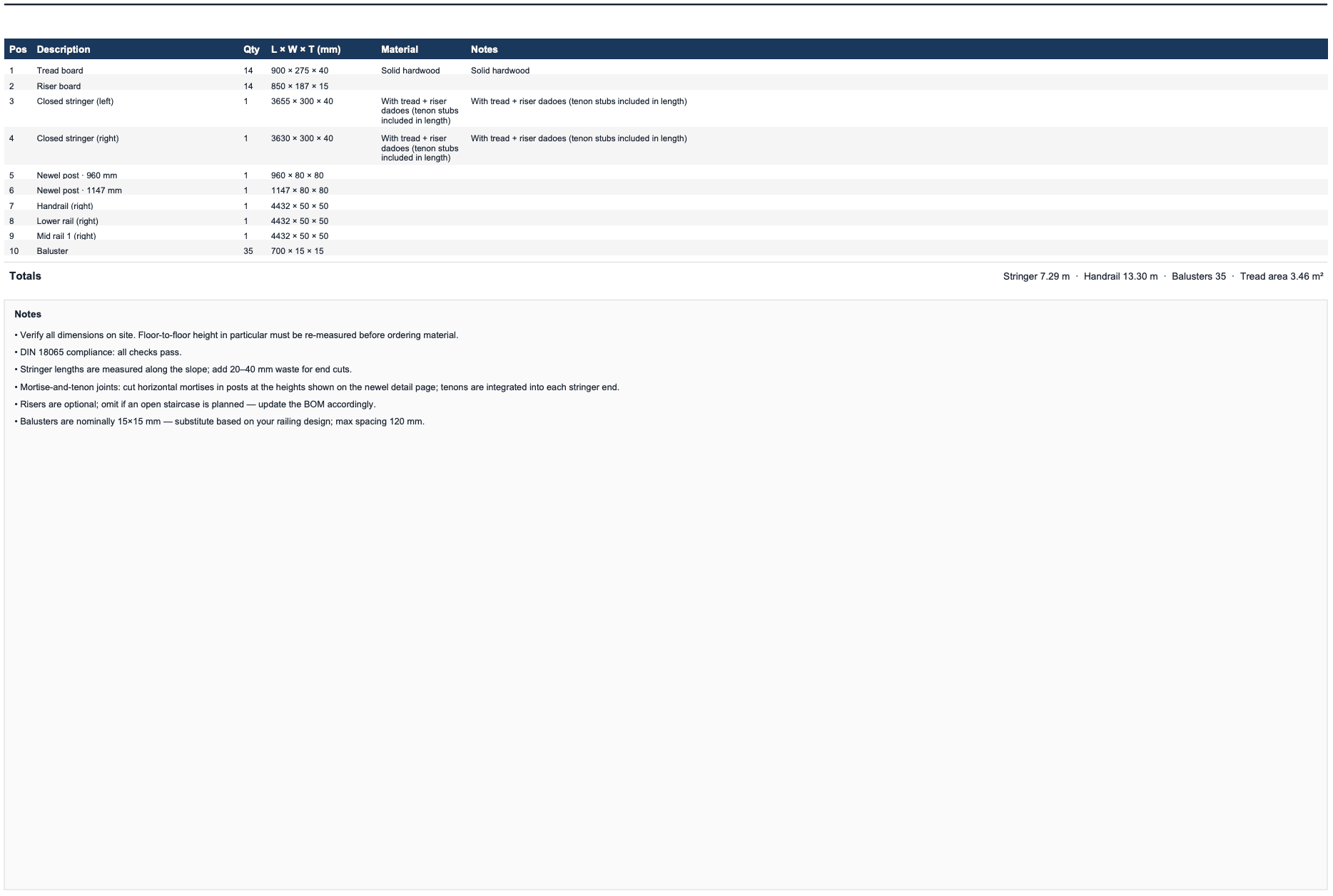Click the 'Description' column header
This screenshot has width=1333, height=896.
pos(64,49)
